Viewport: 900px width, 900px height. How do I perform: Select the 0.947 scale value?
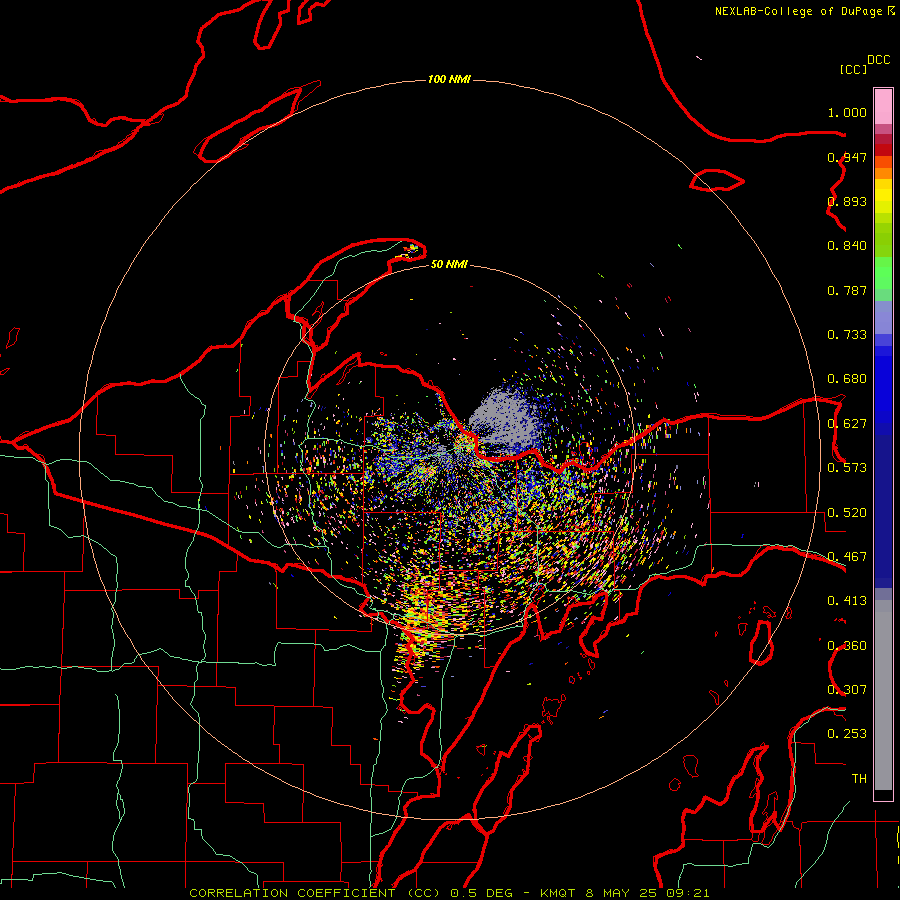click(847, 157)
